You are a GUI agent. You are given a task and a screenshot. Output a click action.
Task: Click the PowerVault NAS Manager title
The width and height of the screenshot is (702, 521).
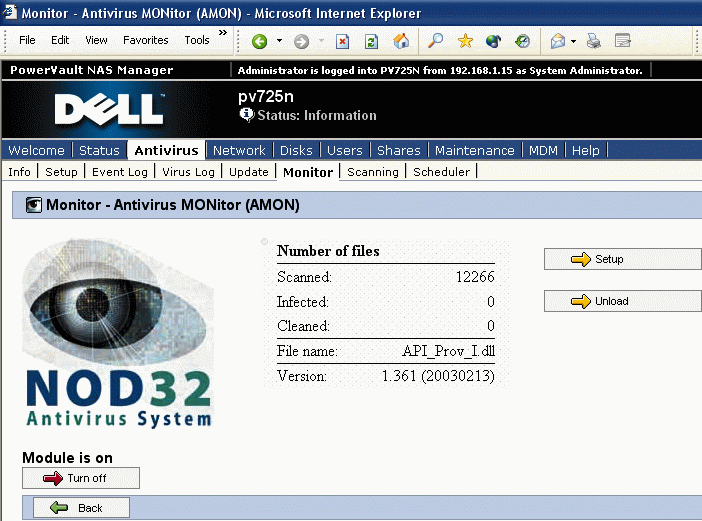(92, 70)
